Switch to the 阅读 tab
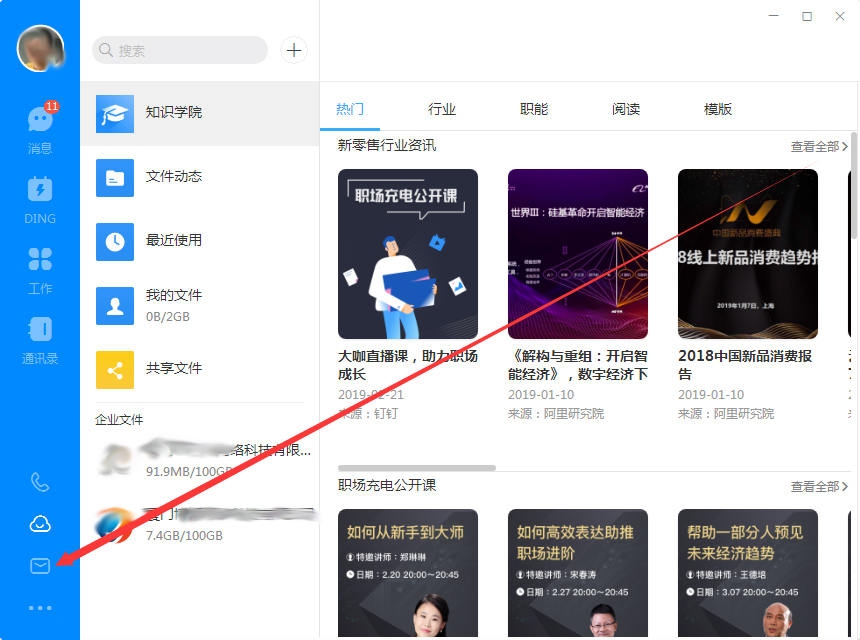The height and width of the screenshot is (640, 860). point(626,108)
